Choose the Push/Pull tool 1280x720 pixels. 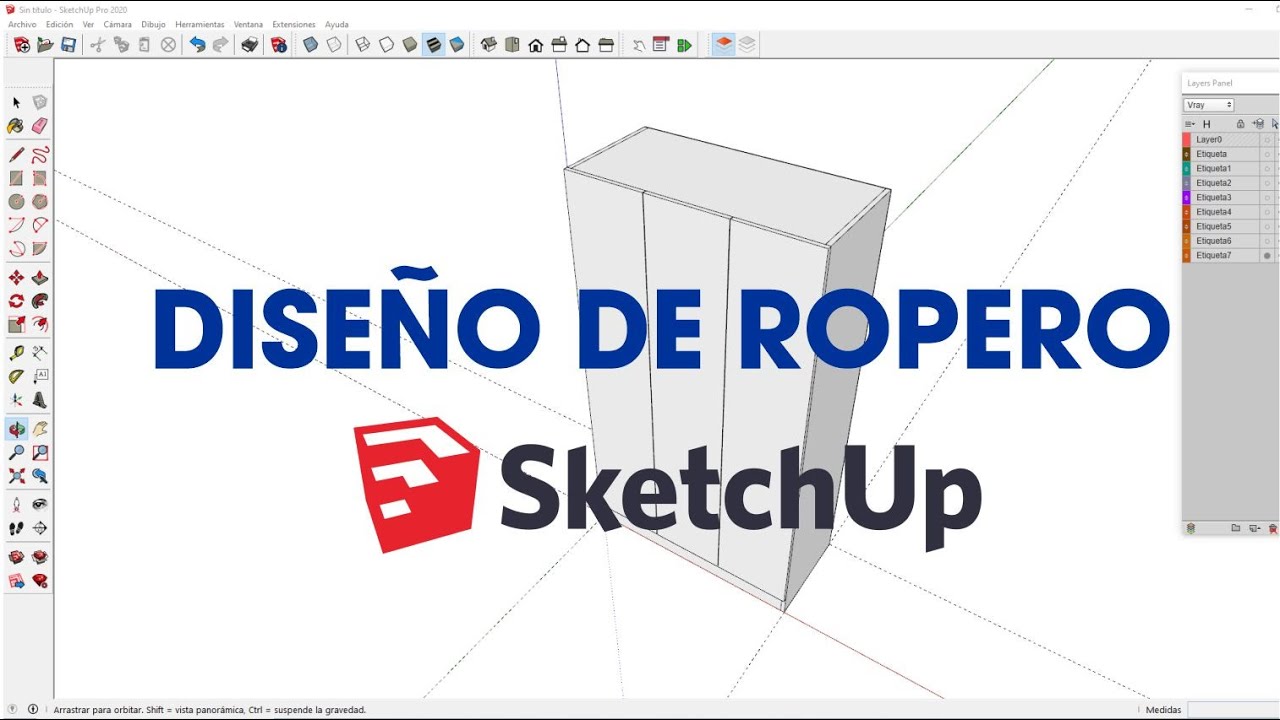(x=40, y=278)
